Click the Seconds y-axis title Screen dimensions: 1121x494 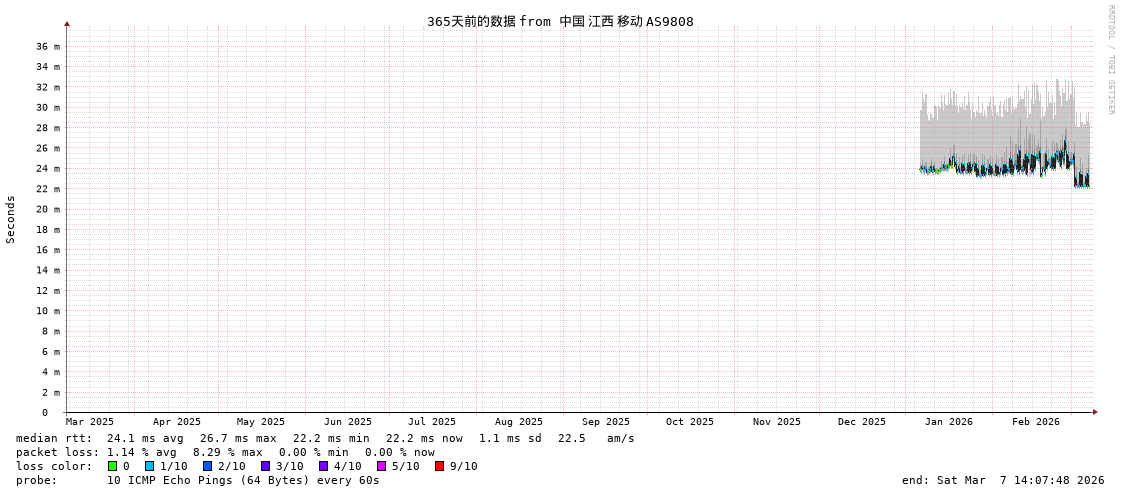[x=11, y=219]
